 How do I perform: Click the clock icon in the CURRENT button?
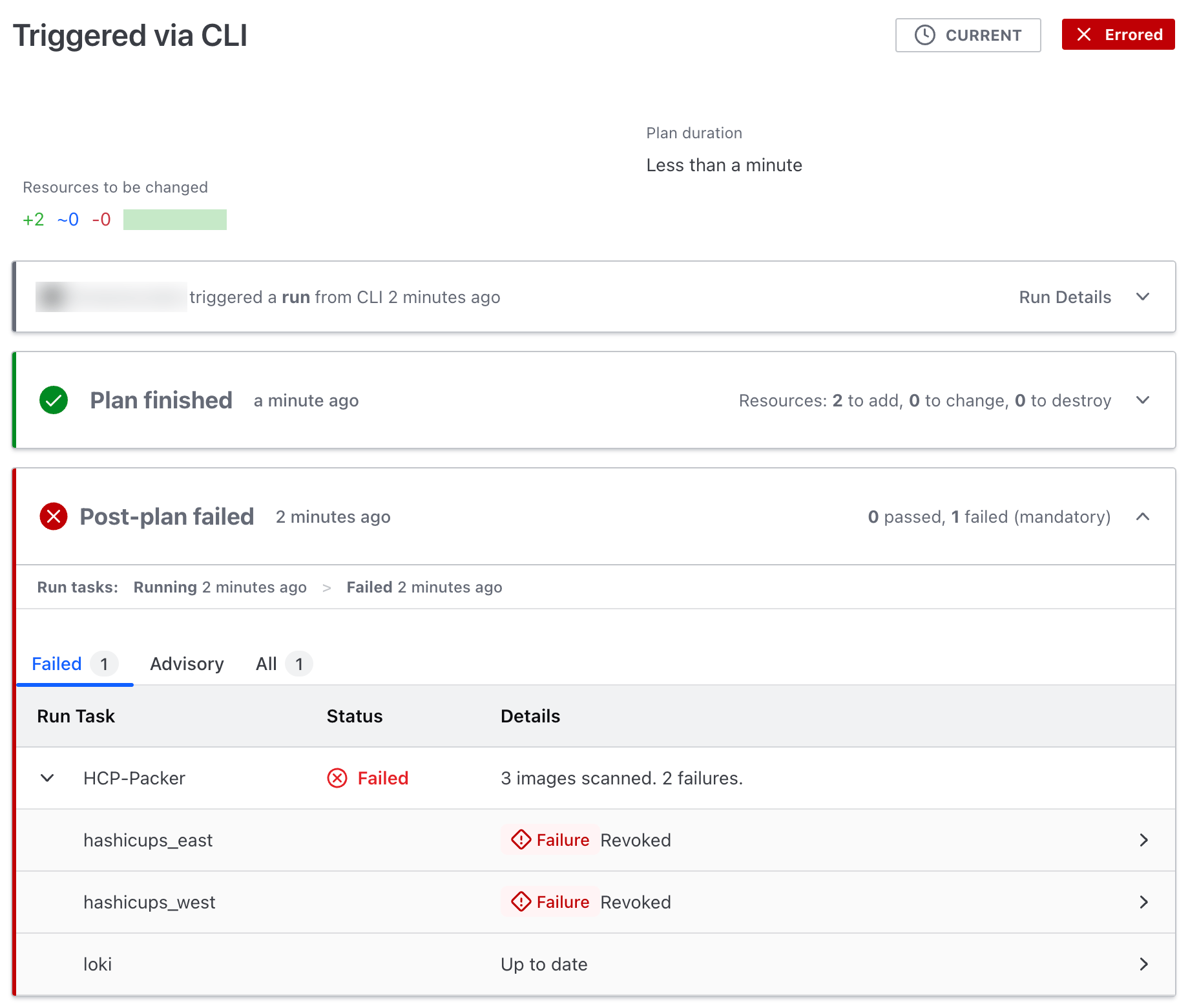pos(924,35)
